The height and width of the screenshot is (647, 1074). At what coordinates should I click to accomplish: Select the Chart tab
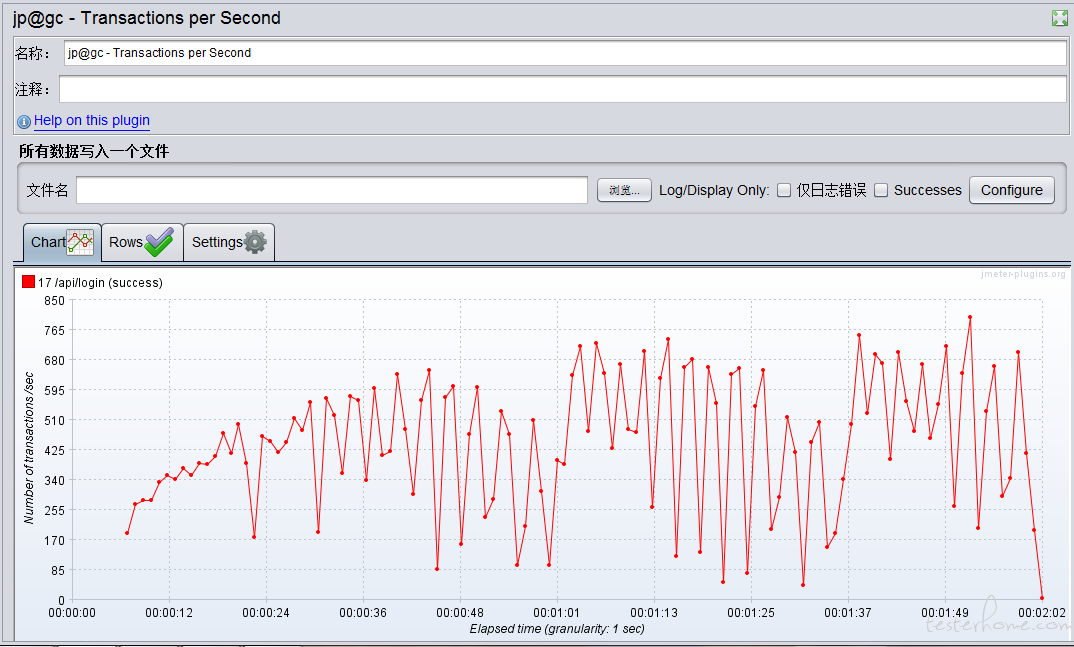48,242
